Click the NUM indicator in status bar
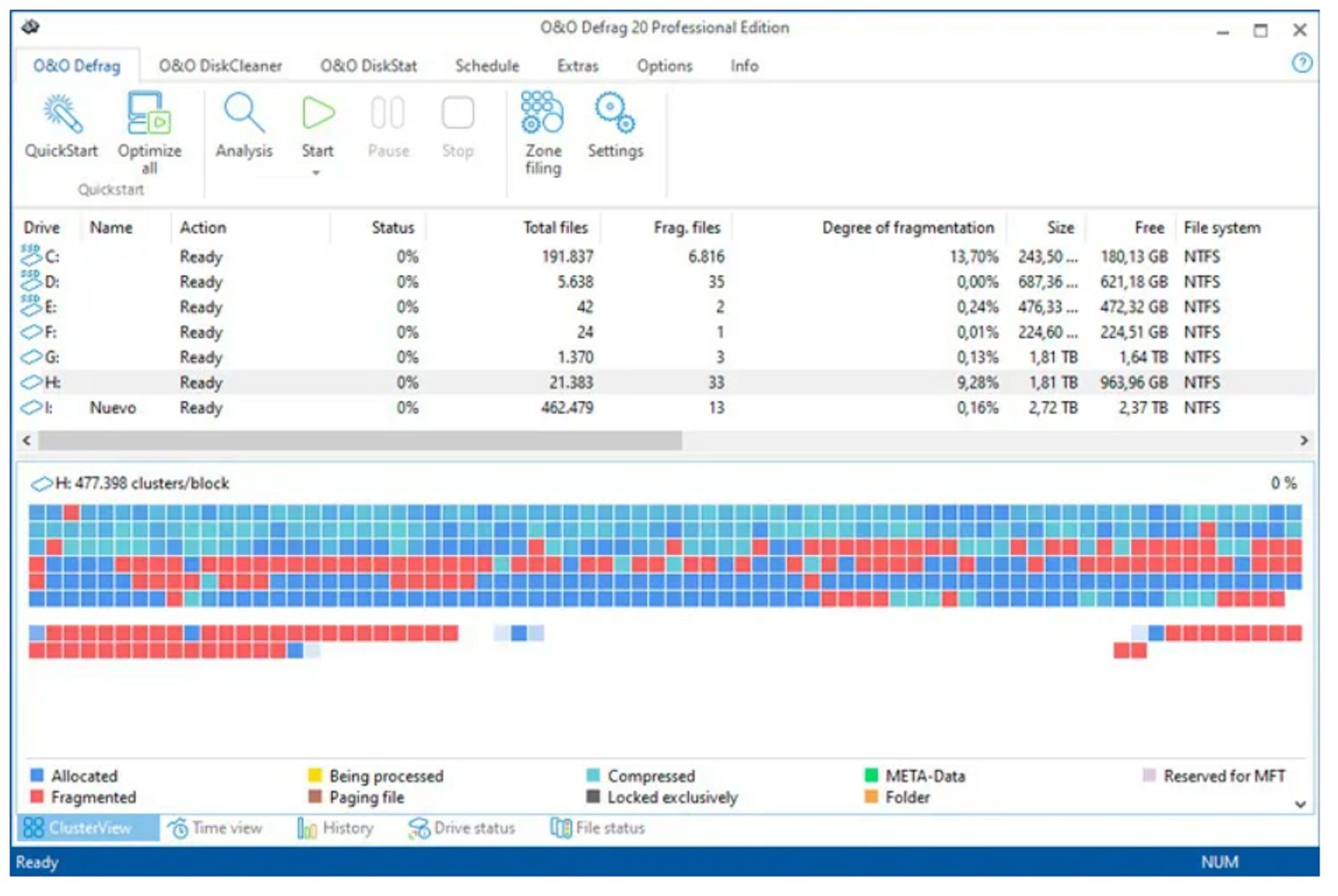Image resolution: width=1338 pixels, height=896 pixels. [1219, 862]
